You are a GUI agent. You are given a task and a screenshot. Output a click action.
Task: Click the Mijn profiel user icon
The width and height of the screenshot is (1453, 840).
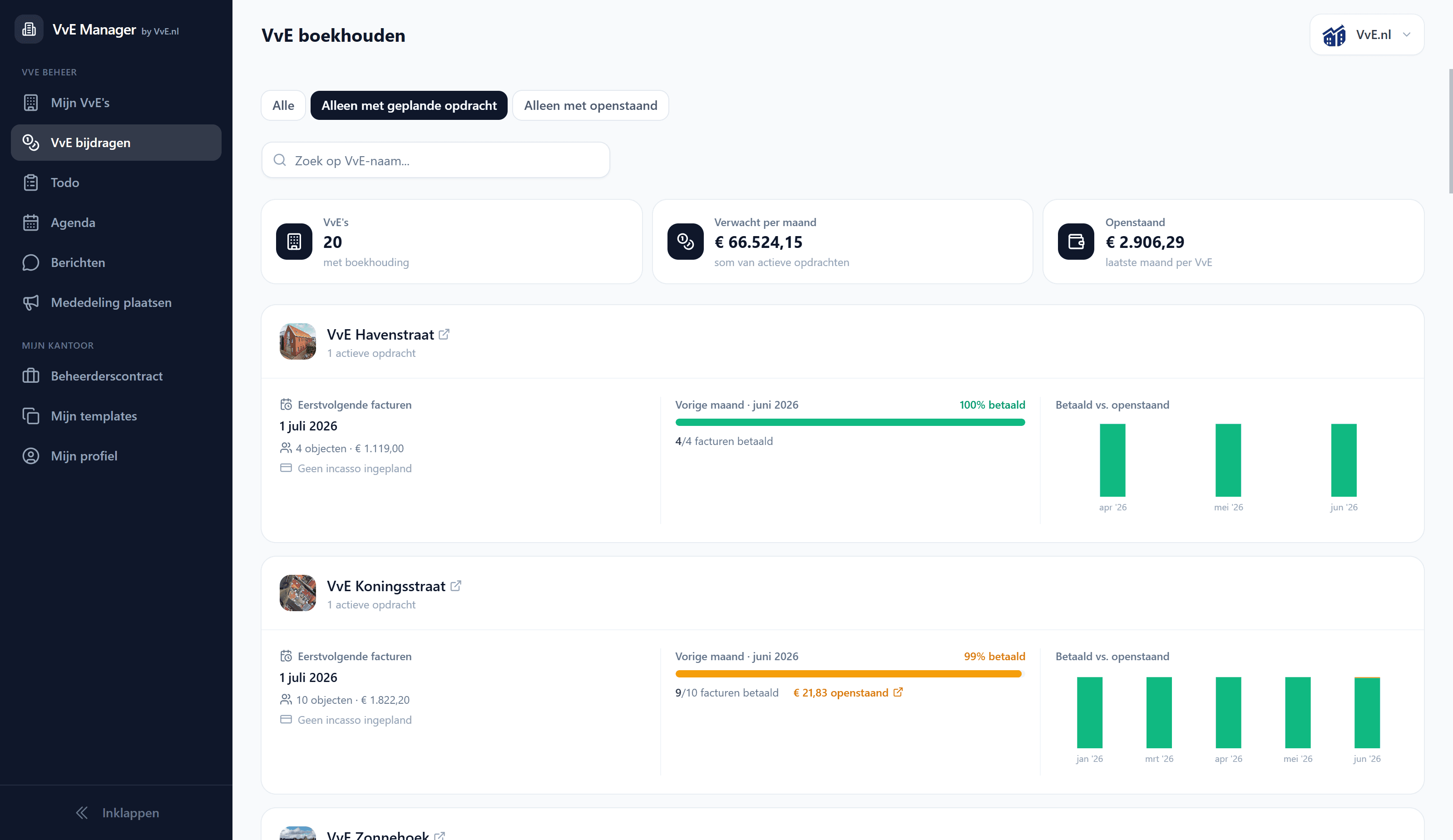pyautogui.click(x=30, y=456)
